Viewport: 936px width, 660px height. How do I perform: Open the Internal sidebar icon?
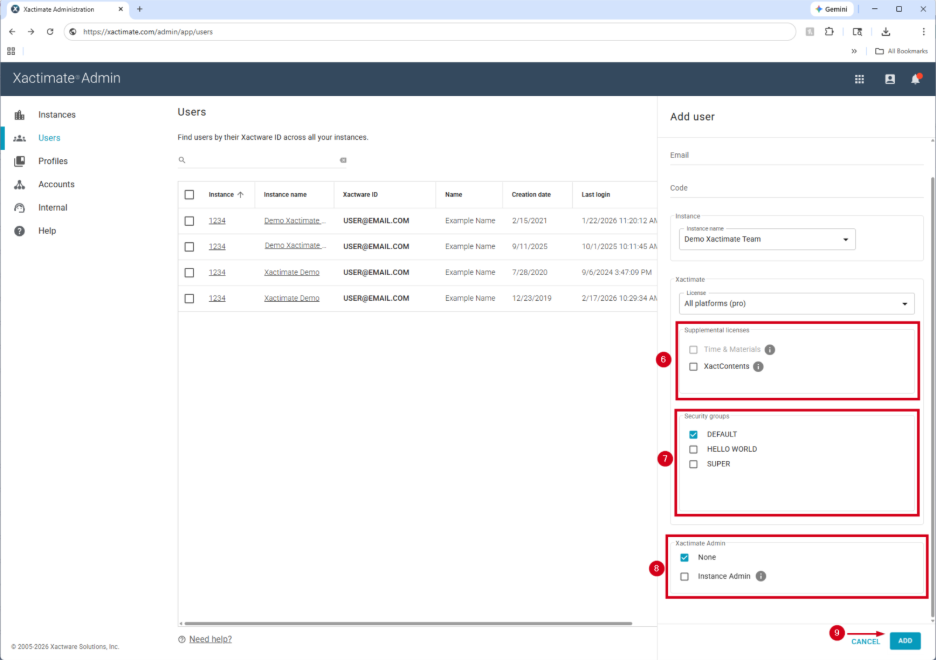tap(20, 208)
